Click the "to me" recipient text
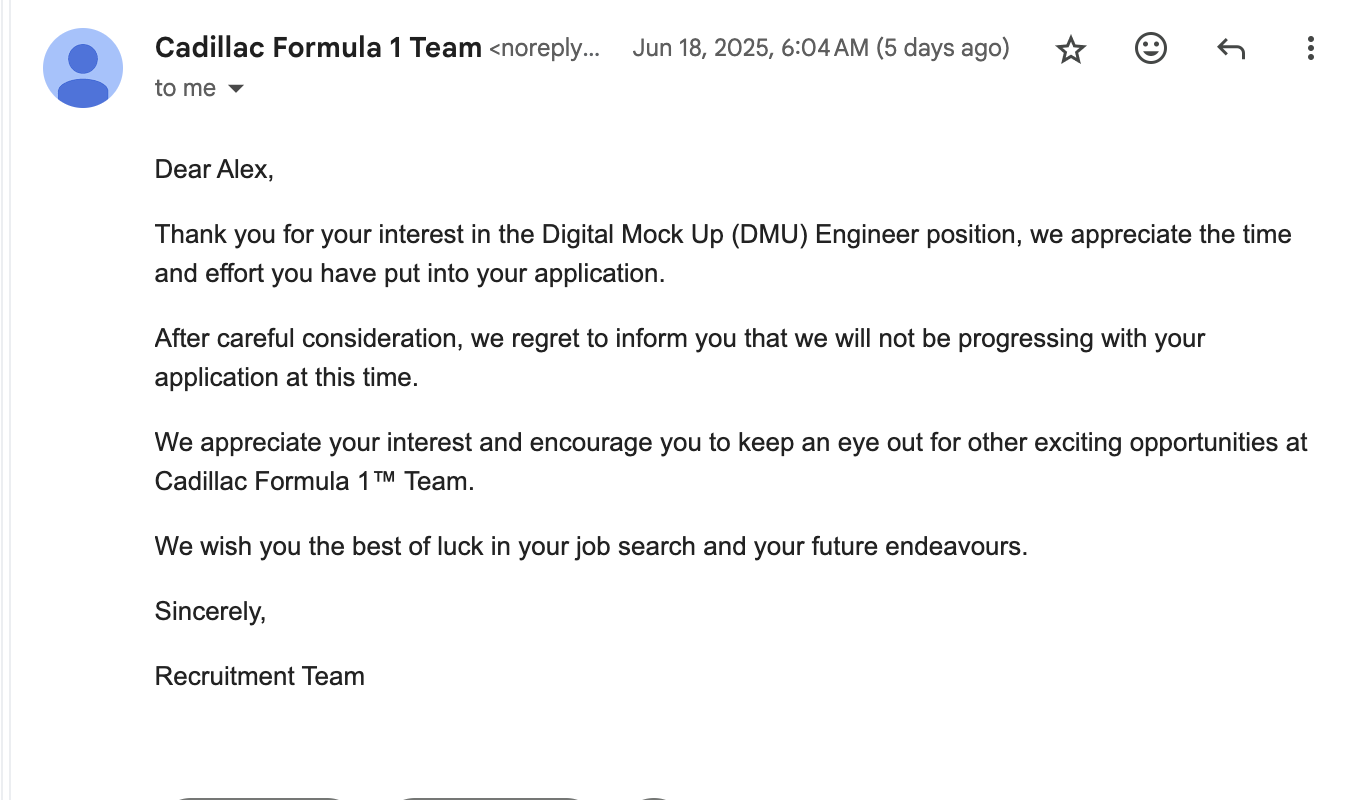Screen dimensions: 1366x800 [185, 88]
